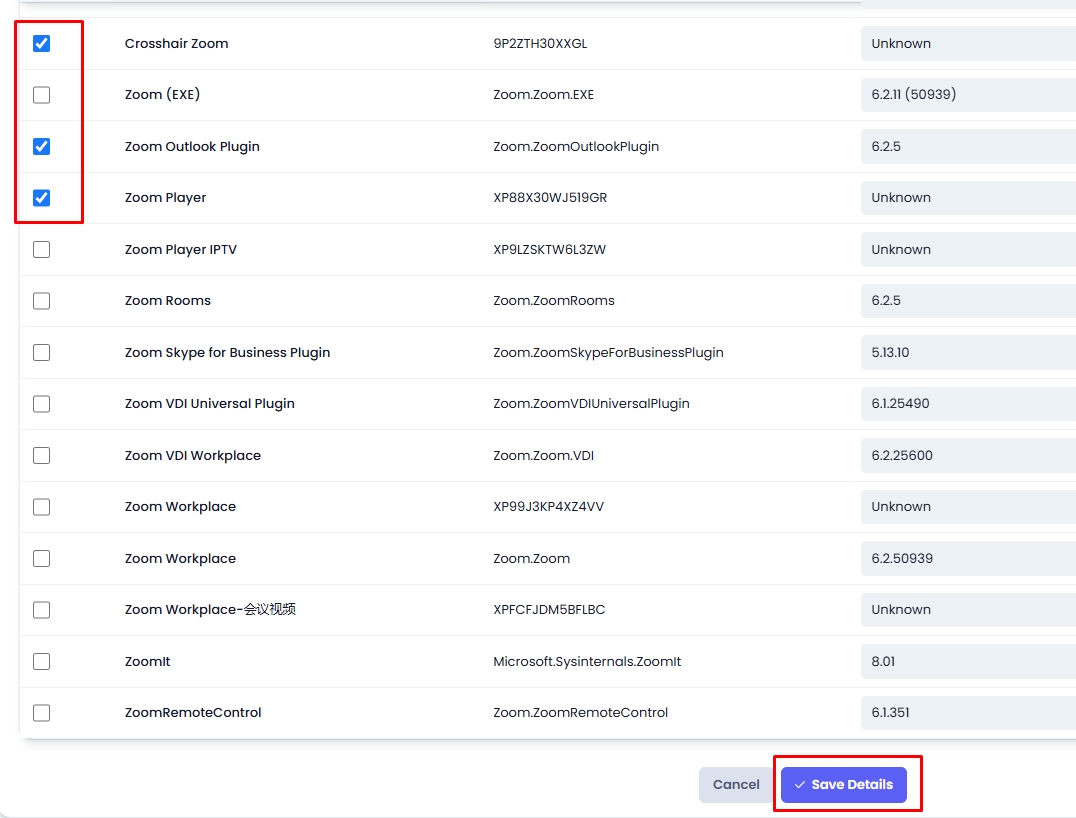Check the ZoomIt checkbox
The image size is (1076, 818).
coord(42,661)
